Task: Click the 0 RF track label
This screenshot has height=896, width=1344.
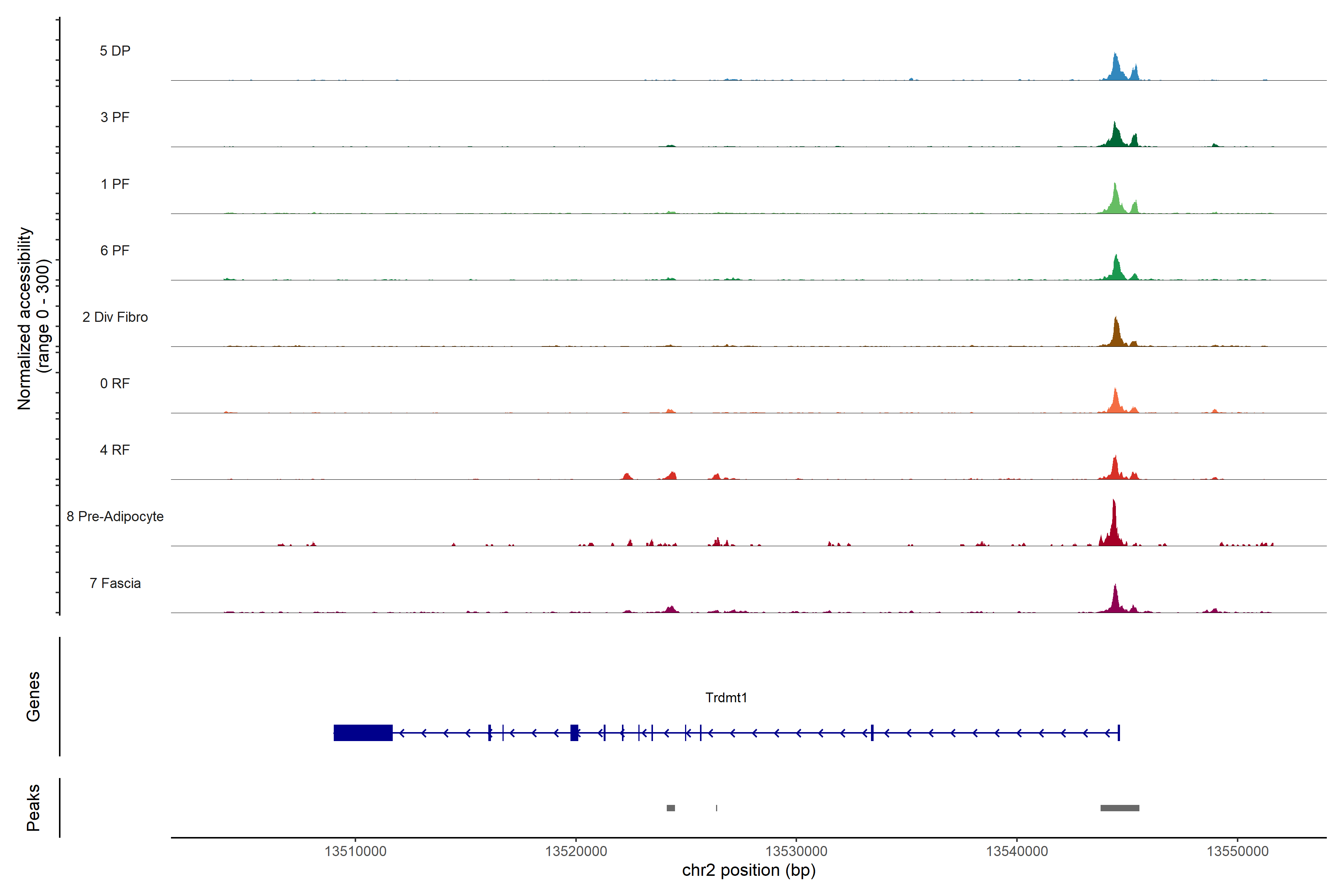Action: click(115, 383)
